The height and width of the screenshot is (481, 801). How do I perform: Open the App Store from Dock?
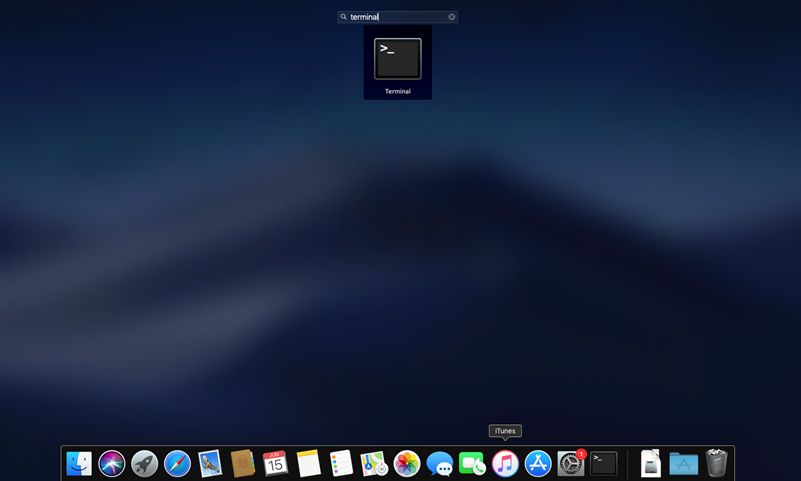[538, 464]
